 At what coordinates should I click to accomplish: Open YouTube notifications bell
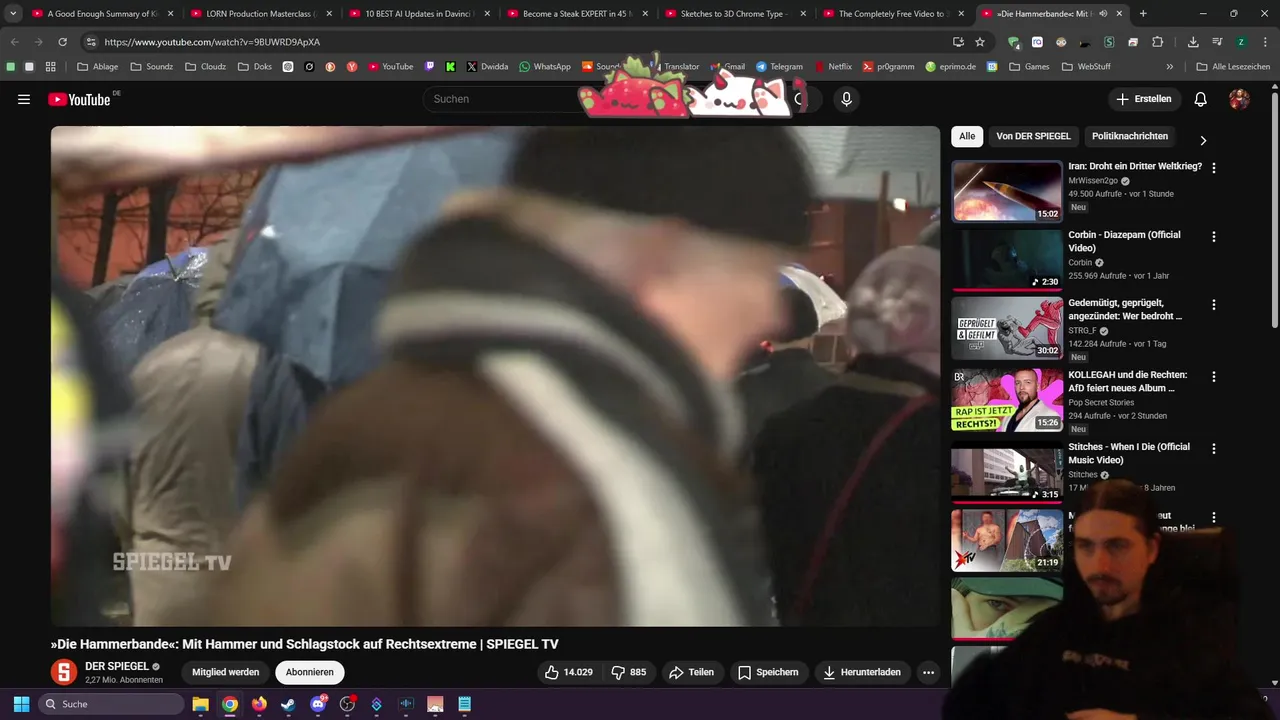click(x=1200, y=99)
